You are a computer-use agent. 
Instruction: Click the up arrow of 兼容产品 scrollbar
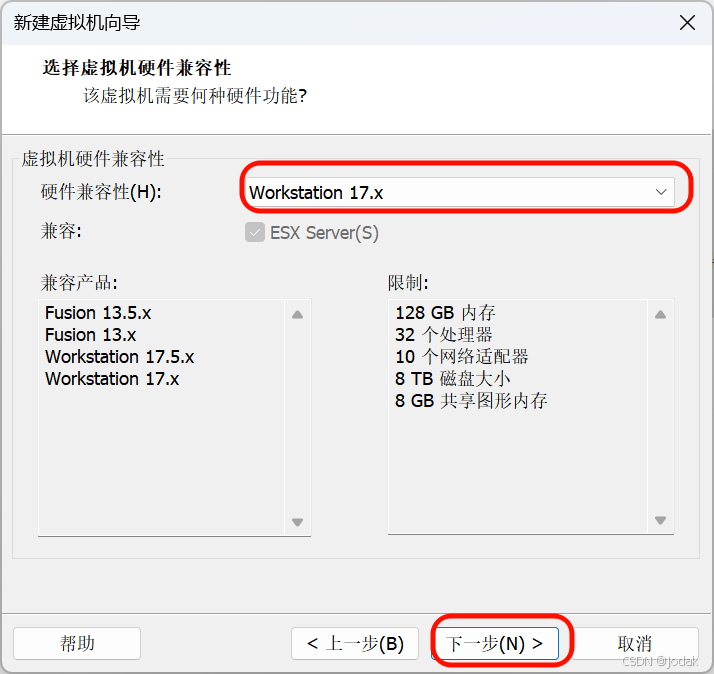coord(297,314)
